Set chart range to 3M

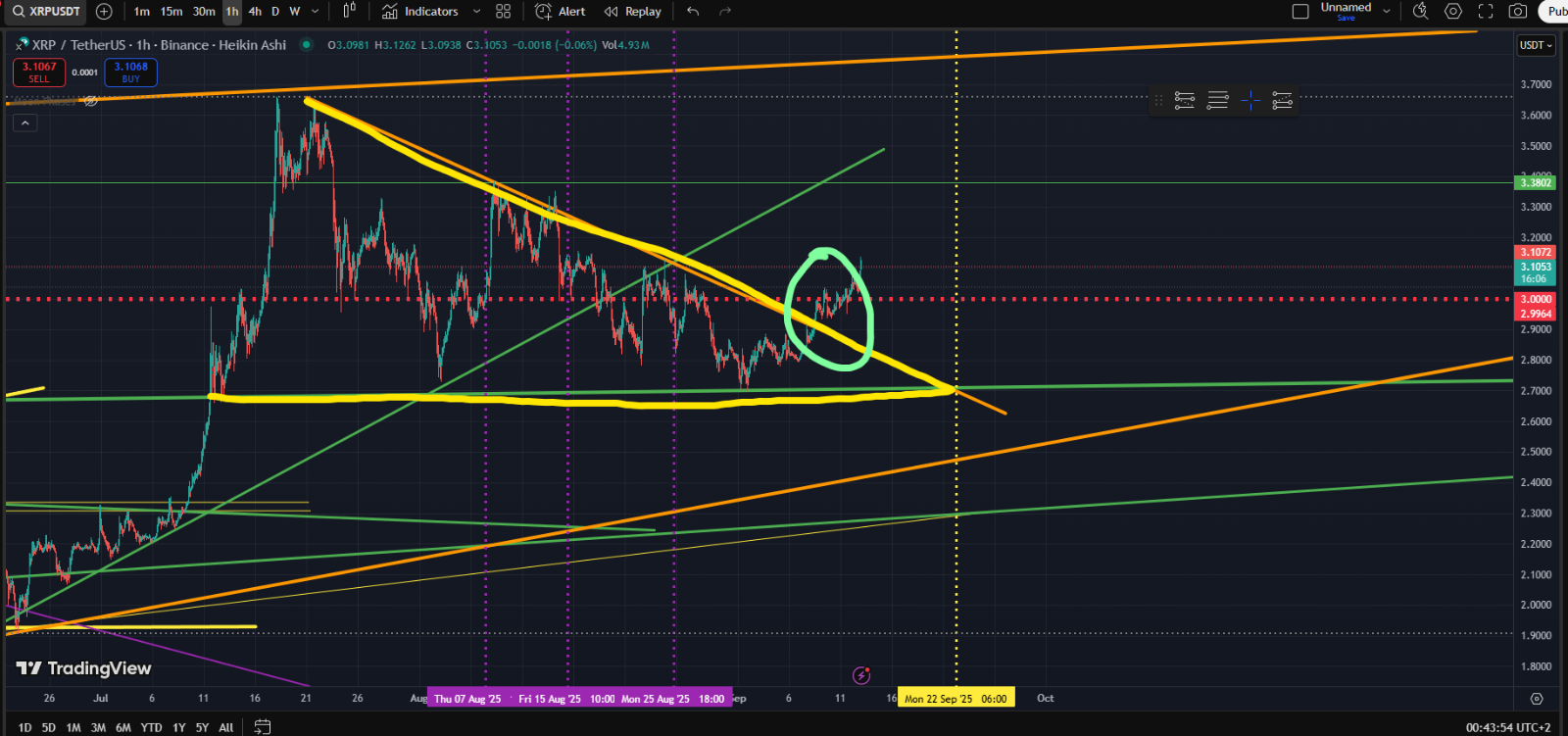click(98, 727)
